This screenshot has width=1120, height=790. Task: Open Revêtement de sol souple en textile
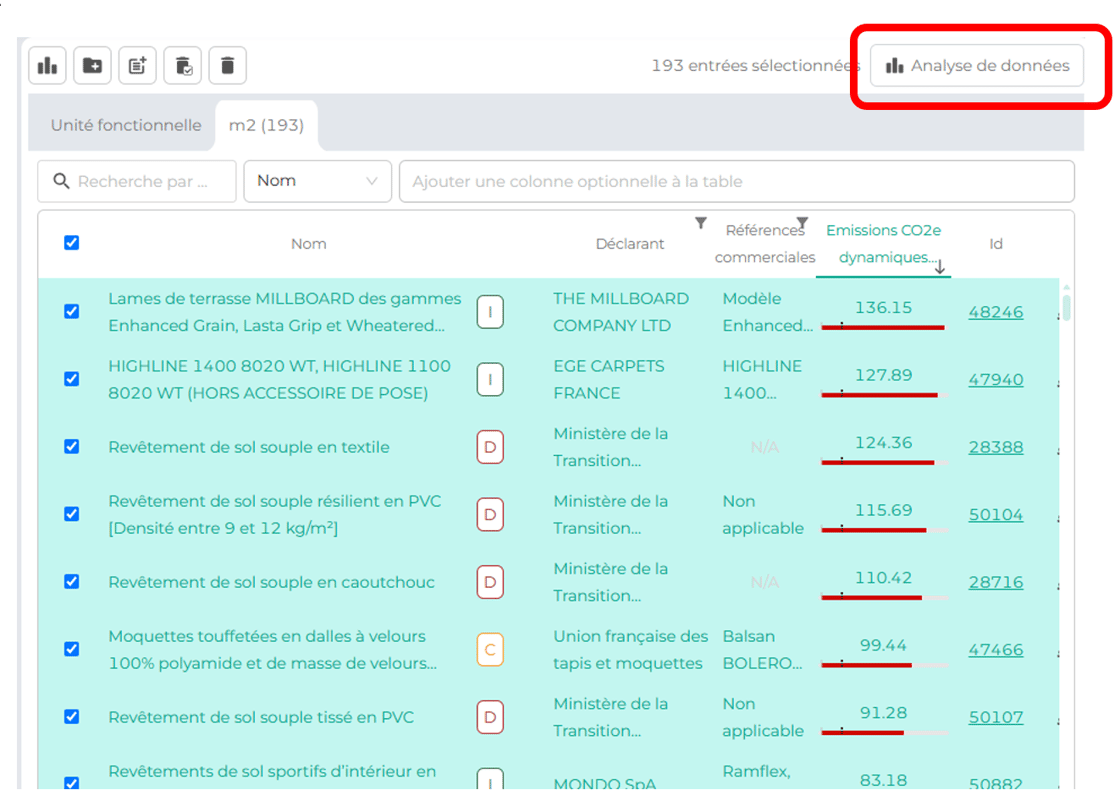point(249,447)
